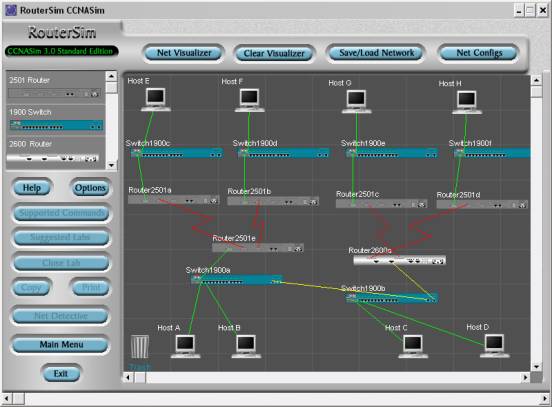Click the Switch1900d device
552x407 pixels.
point(284,153)
